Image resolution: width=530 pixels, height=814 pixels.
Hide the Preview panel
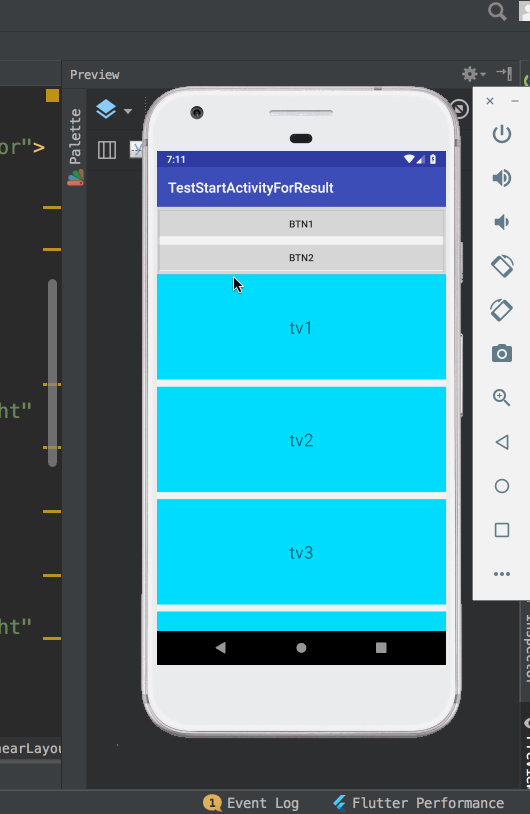505,74
